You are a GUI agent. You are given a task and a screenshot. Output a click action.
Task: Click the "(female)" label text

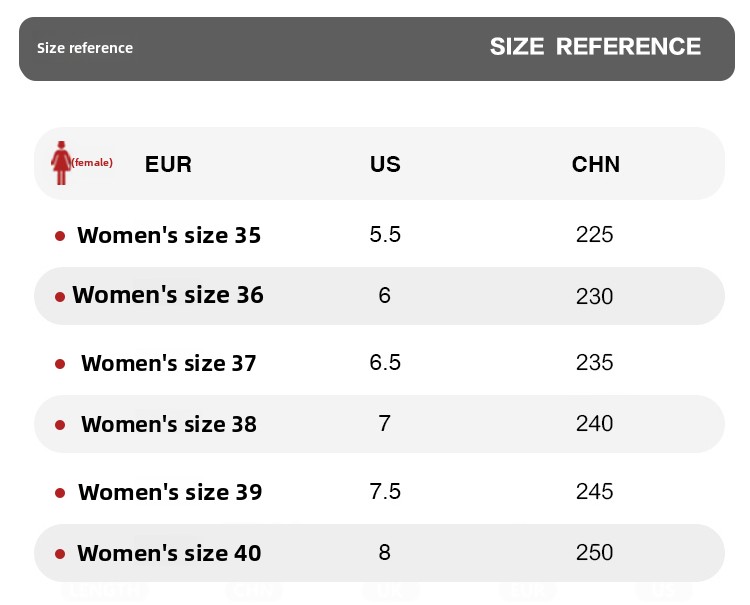[x=92, y=162]
